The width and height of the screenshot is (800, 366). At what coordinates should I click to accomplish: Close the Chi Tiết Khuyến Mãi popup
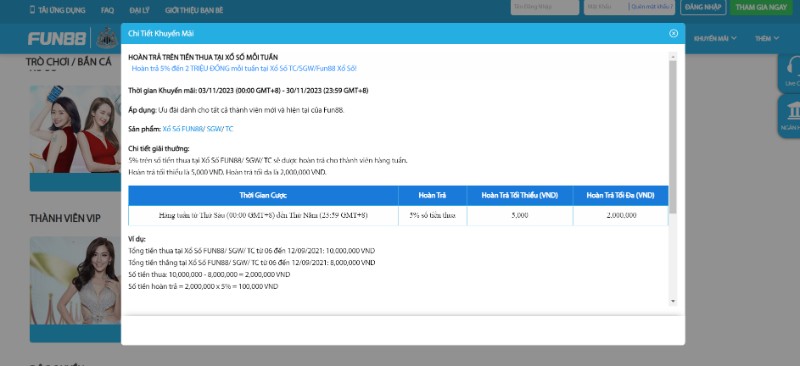673,33
